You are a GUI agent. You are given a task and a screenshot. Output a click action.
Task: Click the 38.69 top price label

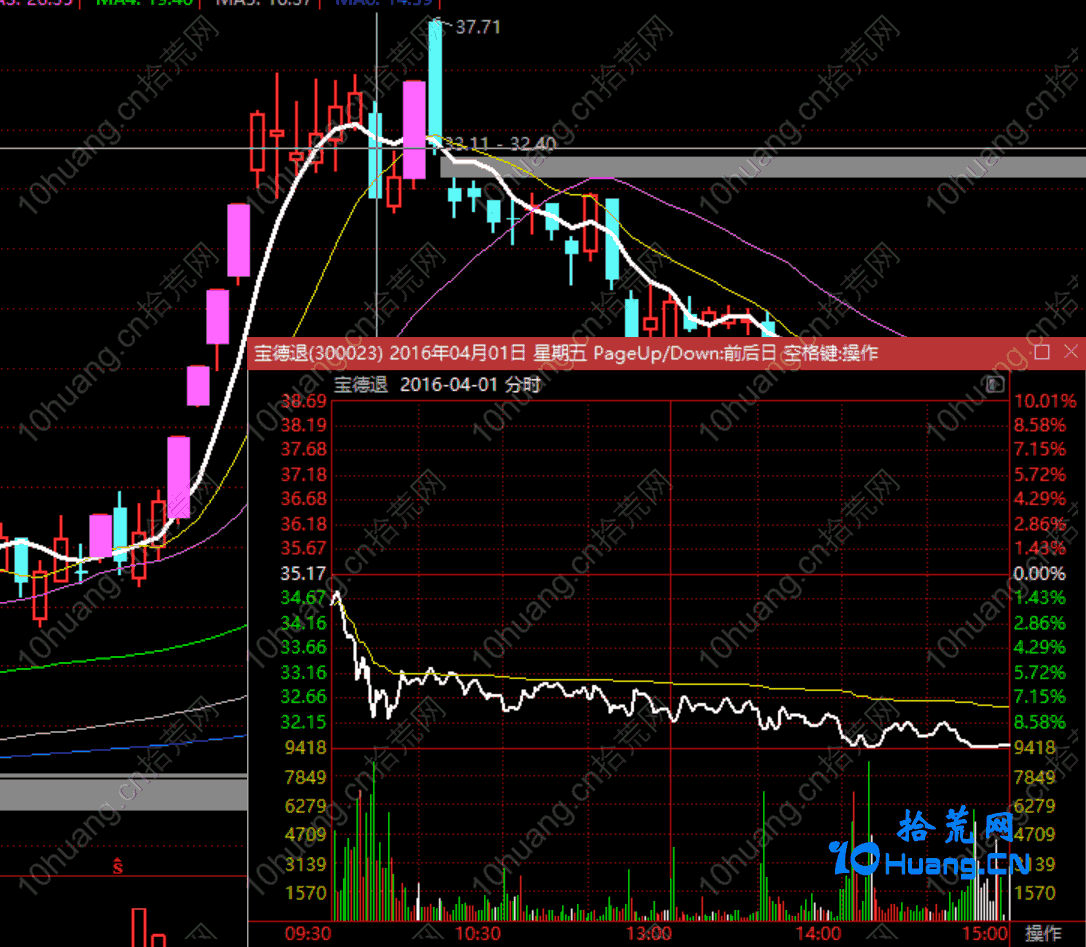click(x=303, y=401)
